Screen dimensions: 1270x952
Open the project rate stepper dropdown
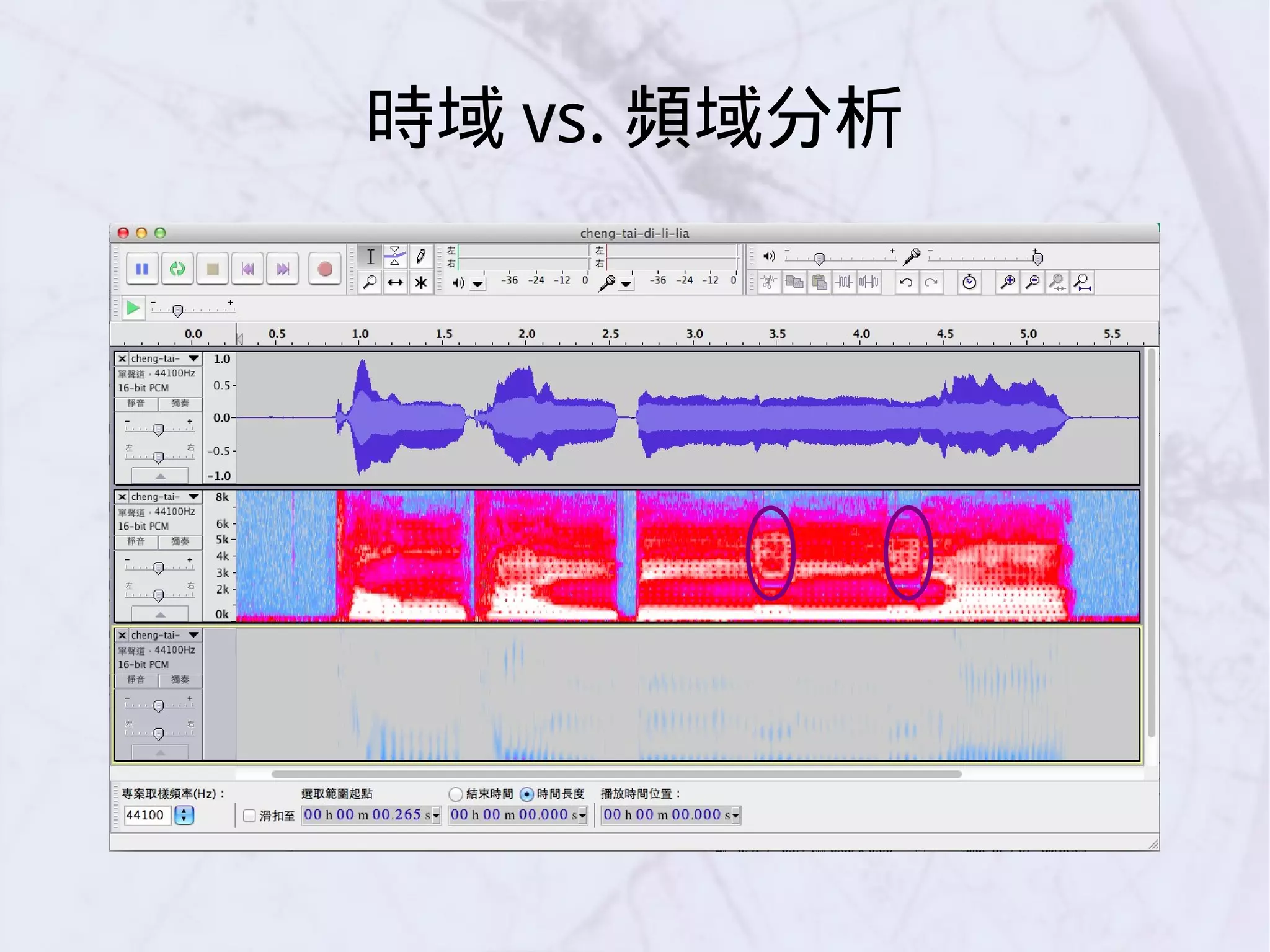[x=184, y=815]
